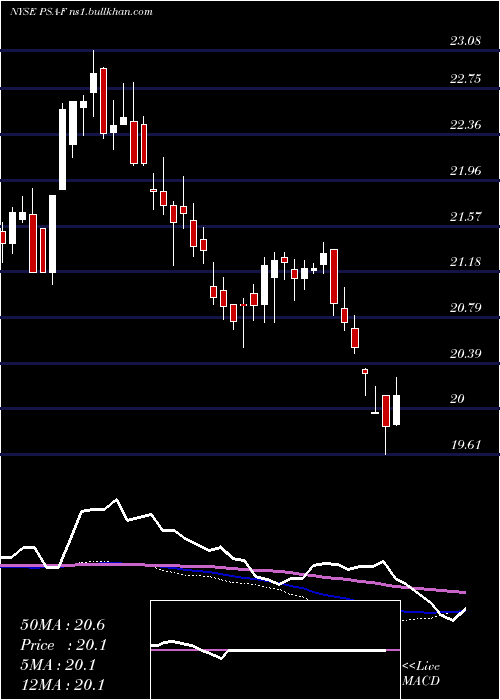Select the 20.39 price axis label

(465, 354)
